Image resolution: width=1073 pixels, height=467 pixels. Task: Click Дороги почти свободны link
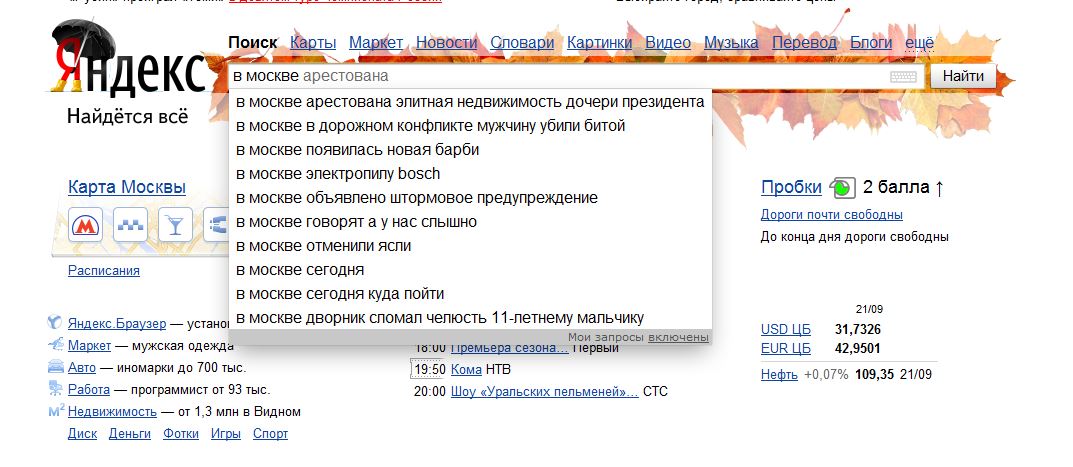coord(831,215)
